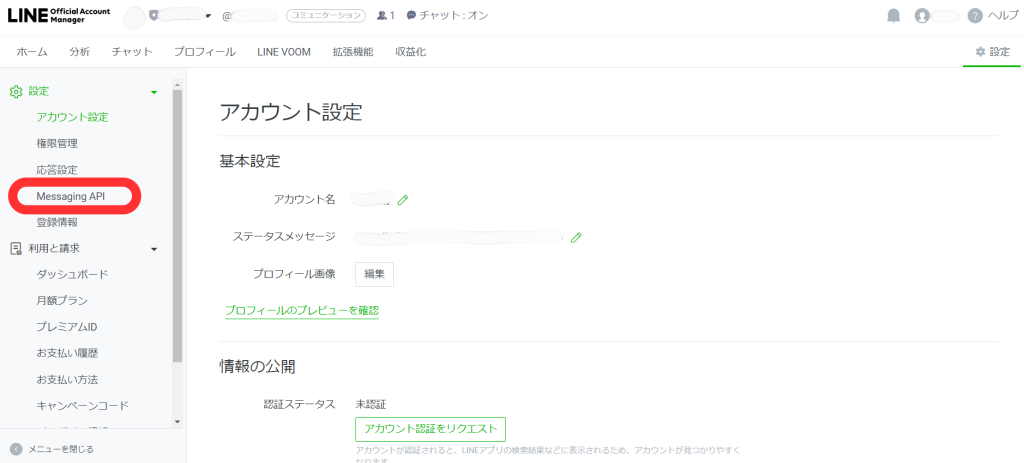The image size is (1024, 463).
Task: Click the アカウント設定 page heading
Action: (x=291, y=112)
